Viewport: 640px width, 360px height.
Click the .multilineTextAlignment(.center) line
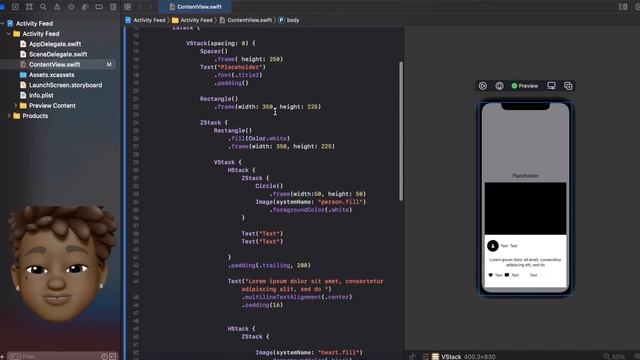click(x=297, y=297)
